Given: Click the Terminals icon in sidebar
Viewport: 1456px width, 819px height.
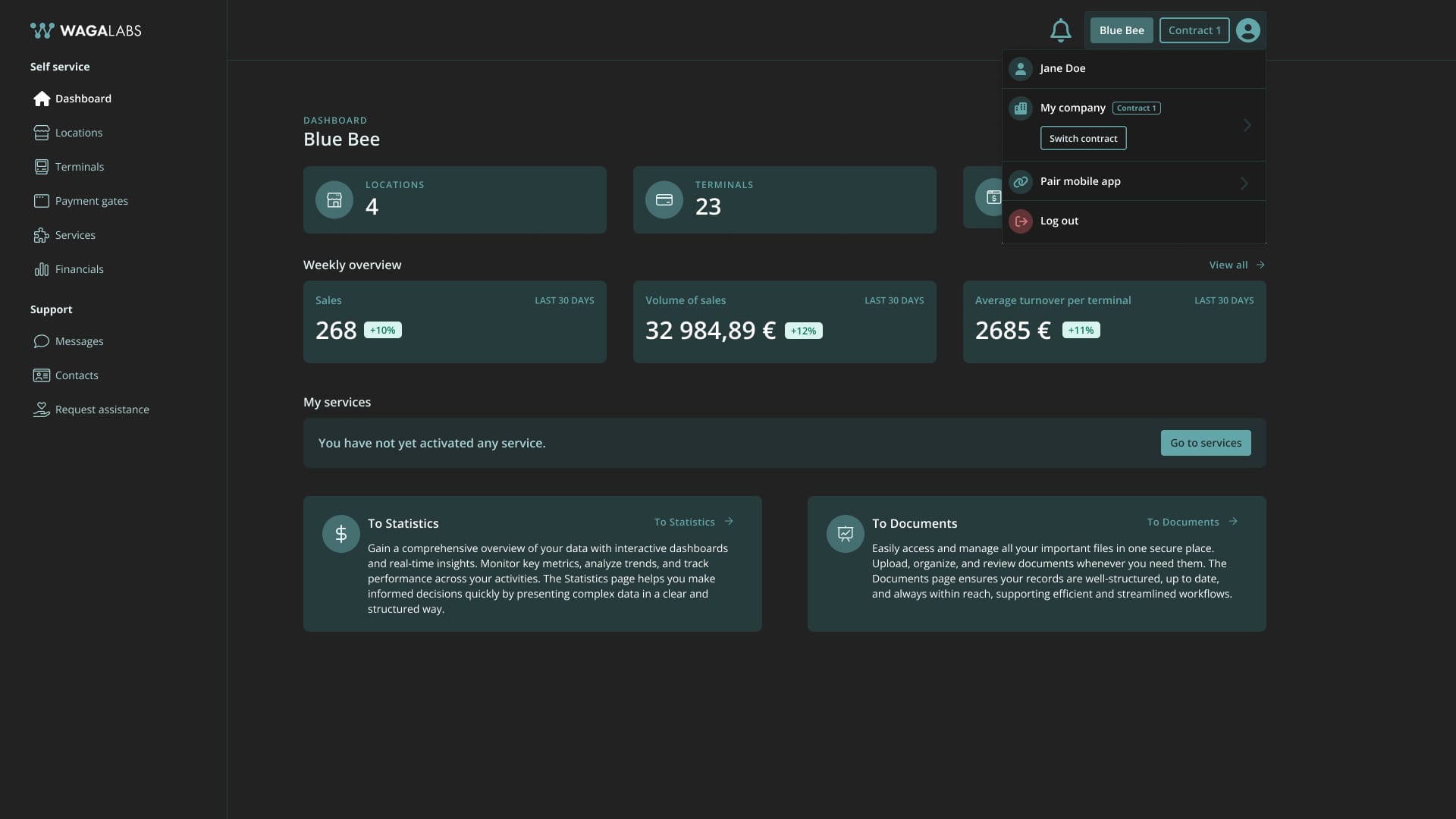Looking at the screenshot, I should [x=42, y=167].
